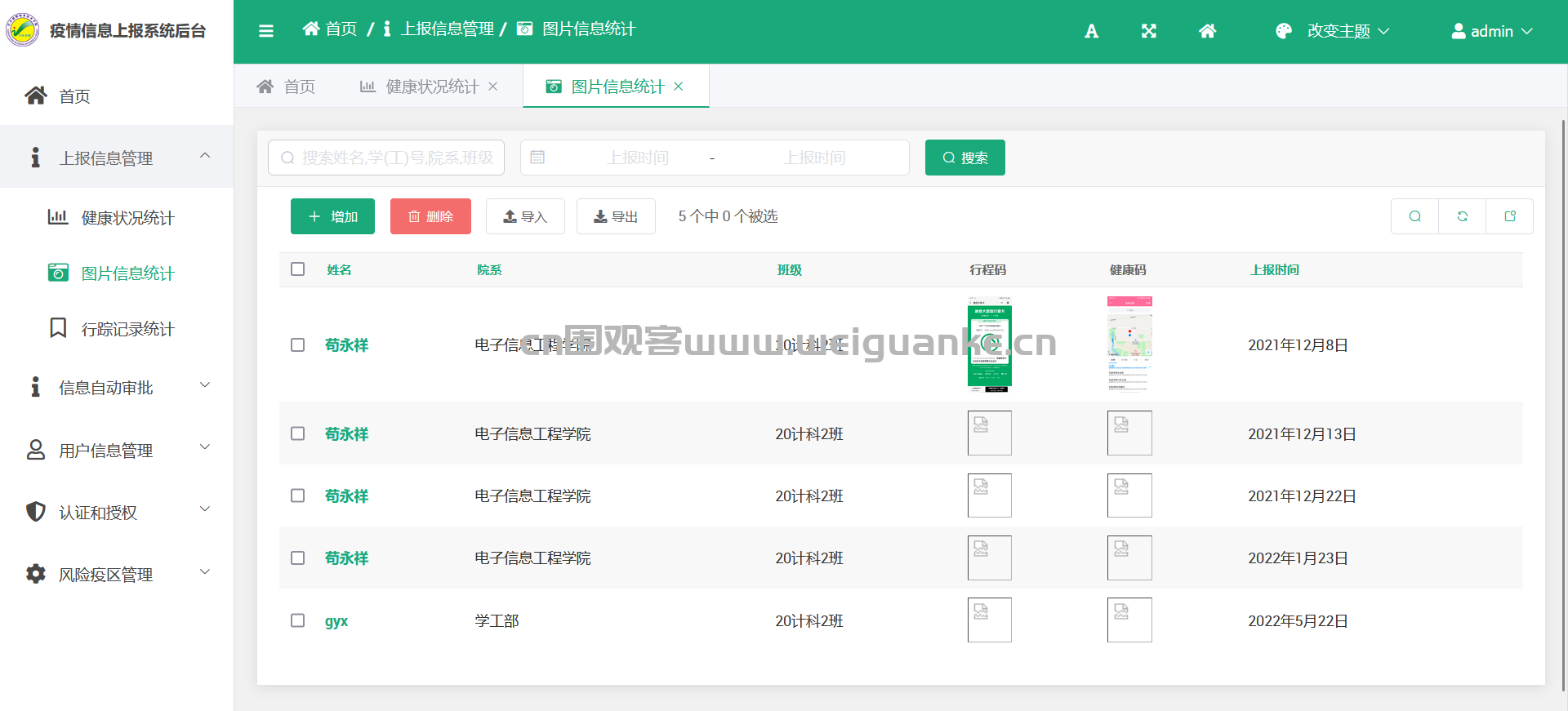Select the row dated 2021年12月22日
The image size is (1568, 711).
[x=297, y=495]
